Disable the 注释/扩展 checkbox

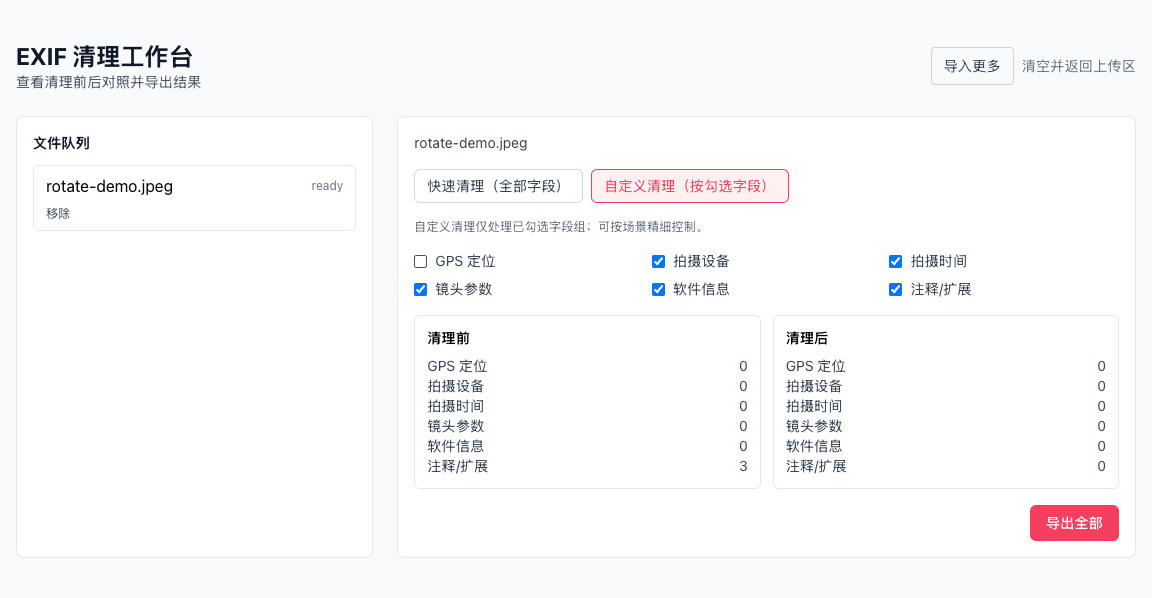pyautogui.click(x=895, y=289)
